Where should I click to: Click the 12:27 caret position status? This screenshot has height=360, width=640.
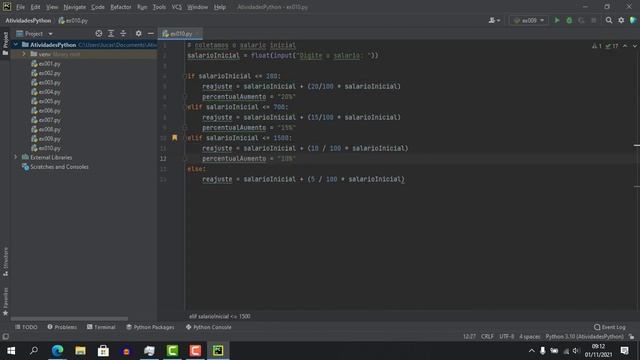(469, 337)
